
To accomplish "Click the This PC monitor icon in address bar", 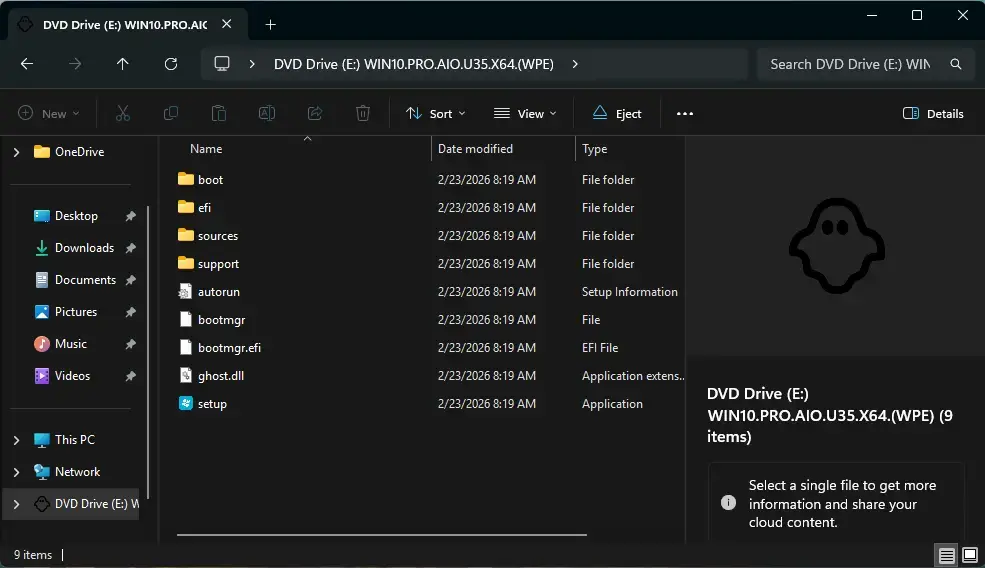I will click(x=222, y=63).
